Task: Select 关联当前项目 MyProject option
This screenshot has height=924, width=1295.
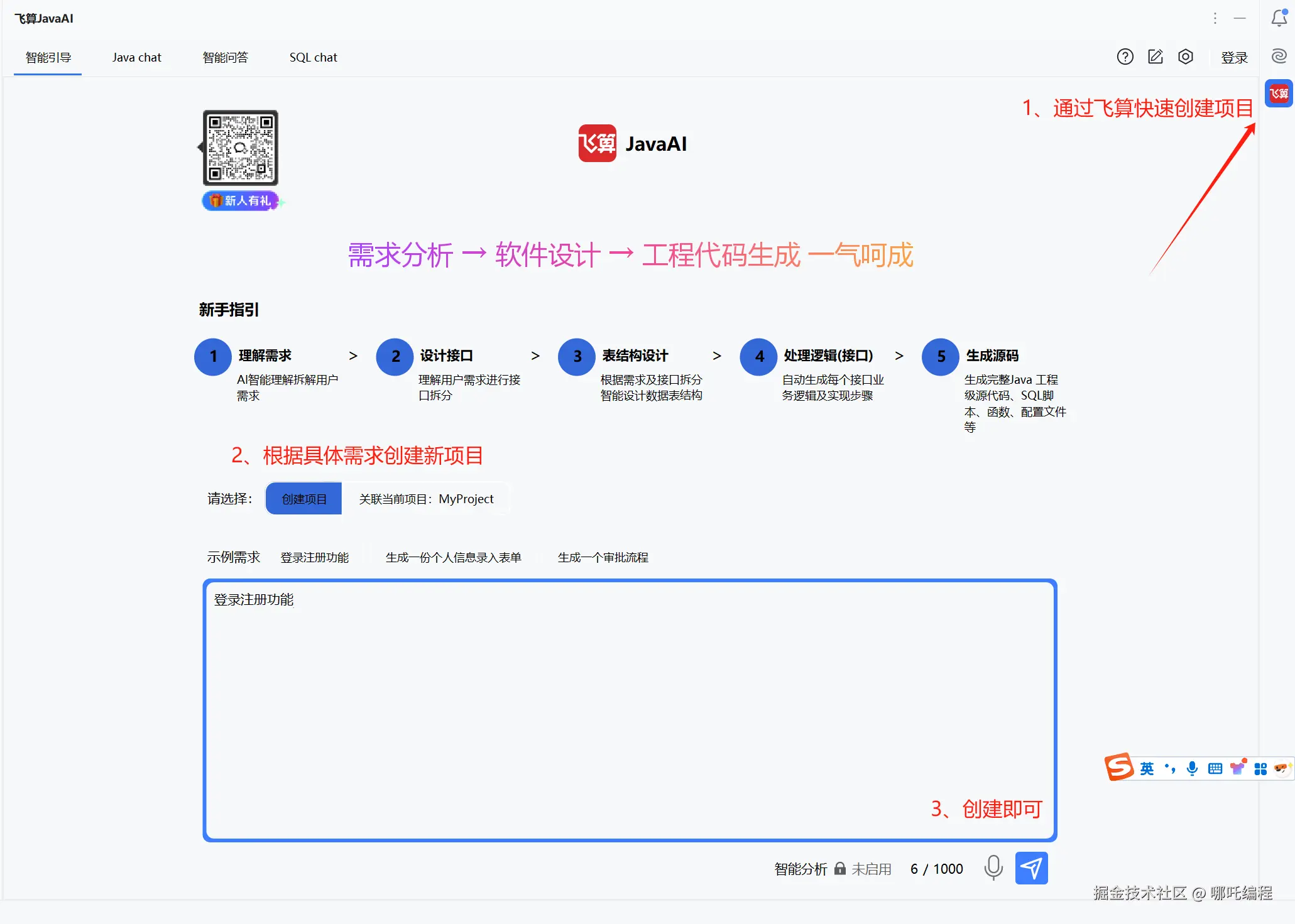Action: [x=426, y=499]
